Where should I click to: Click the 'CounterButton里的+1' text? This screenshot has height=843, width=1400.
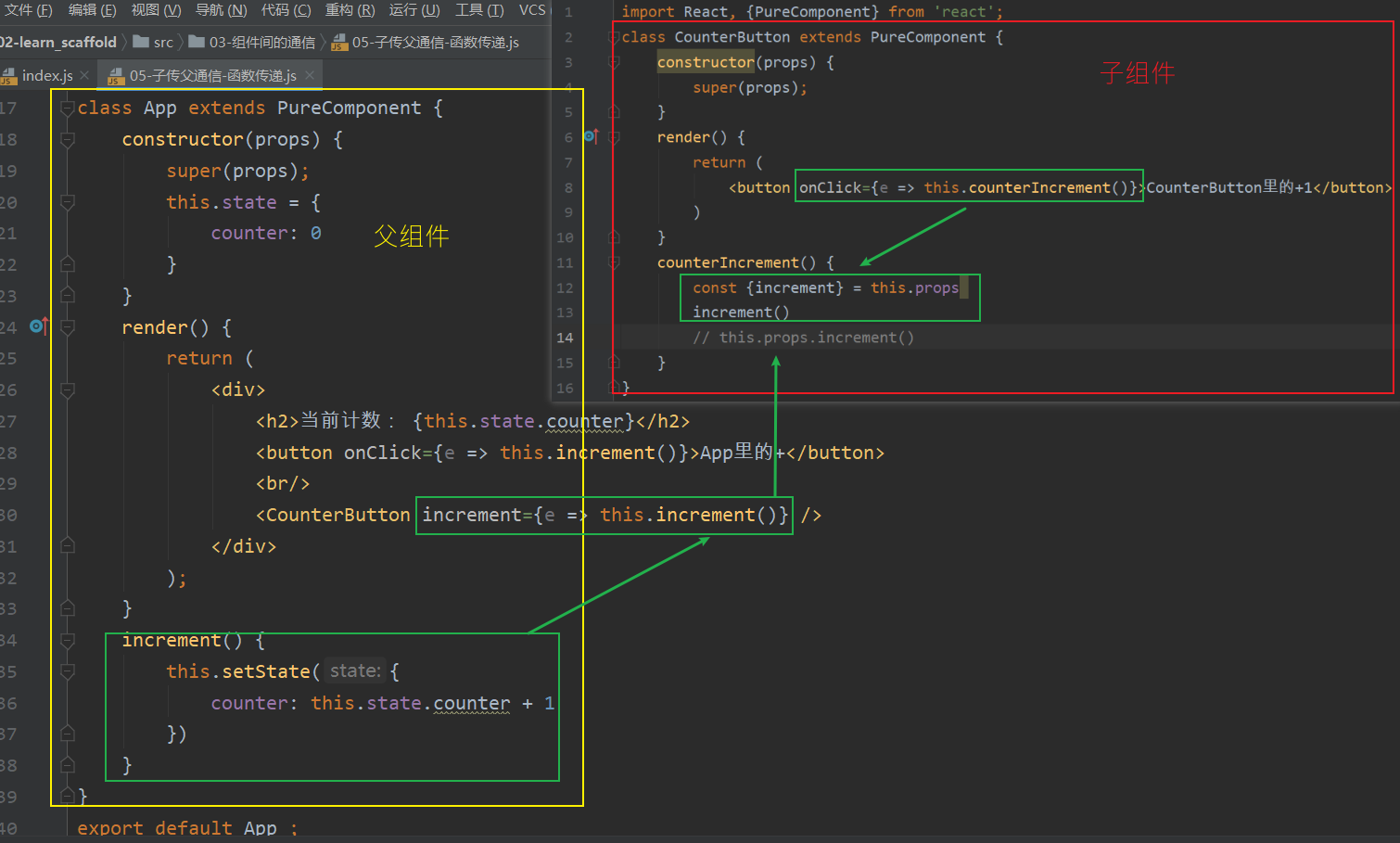pyautogui.click(x=1229, y=187)
